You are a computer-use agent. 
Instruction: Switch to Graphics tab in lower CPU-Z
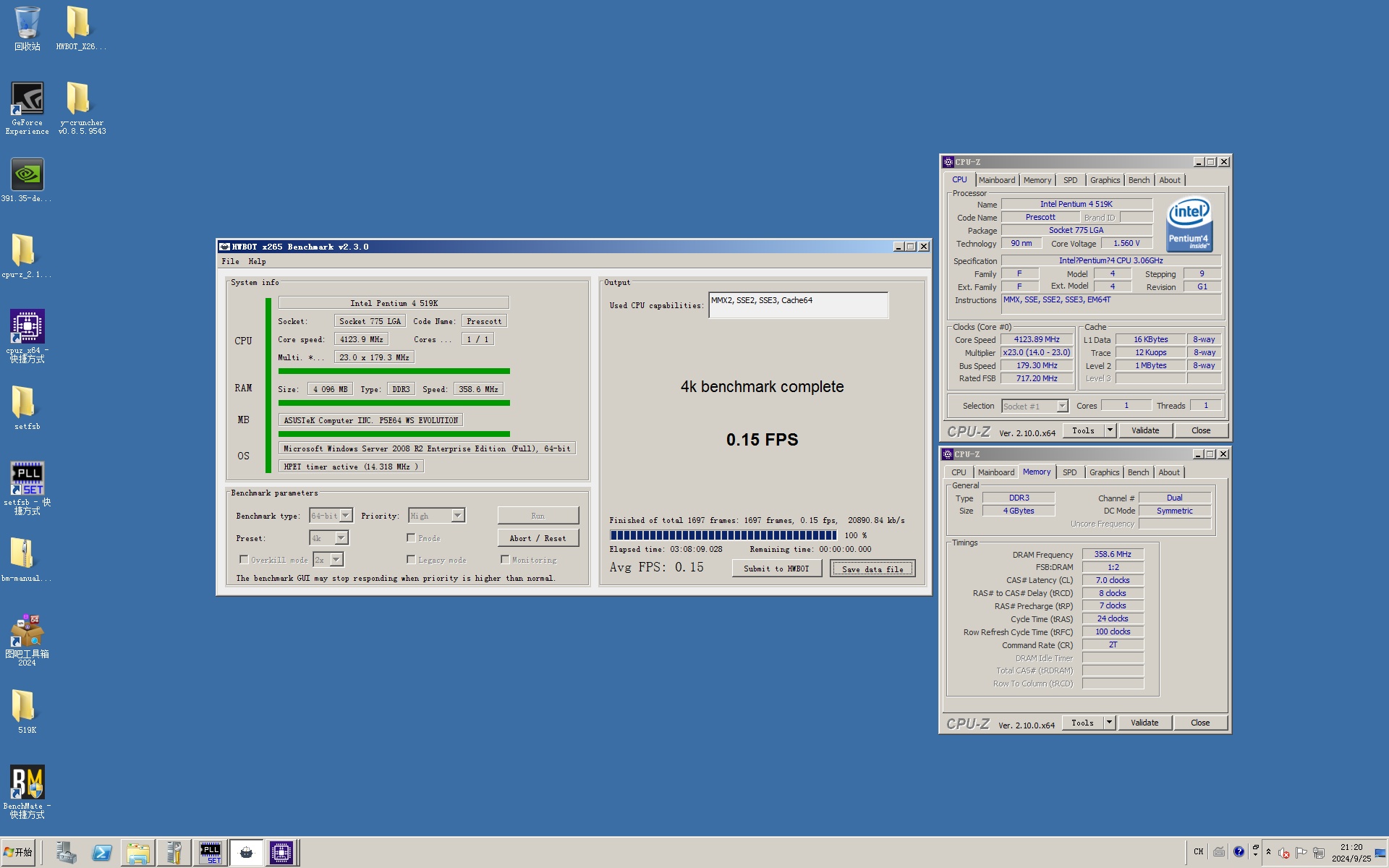tap(1104, 472)
